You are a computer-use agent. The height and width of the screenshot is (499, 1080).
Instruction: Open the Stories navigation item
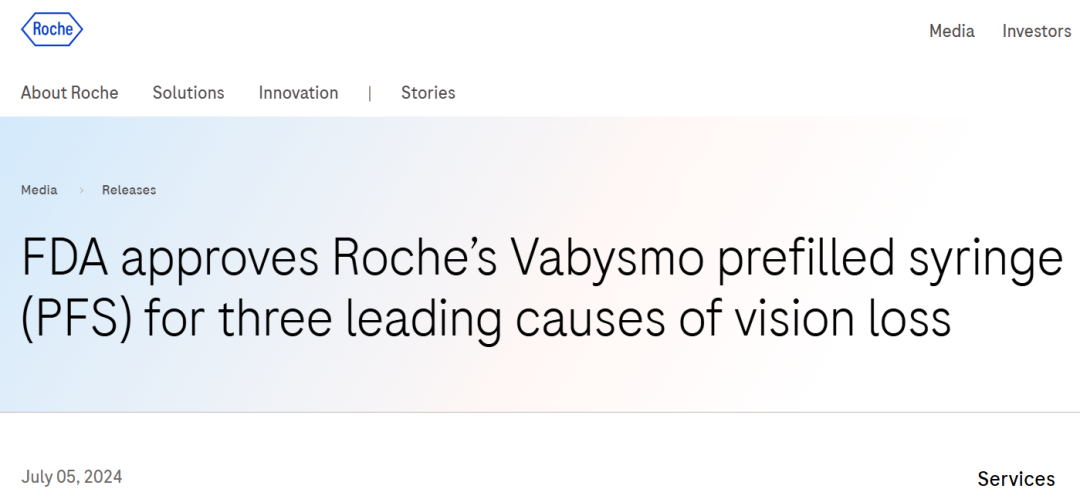coord(428,93)
